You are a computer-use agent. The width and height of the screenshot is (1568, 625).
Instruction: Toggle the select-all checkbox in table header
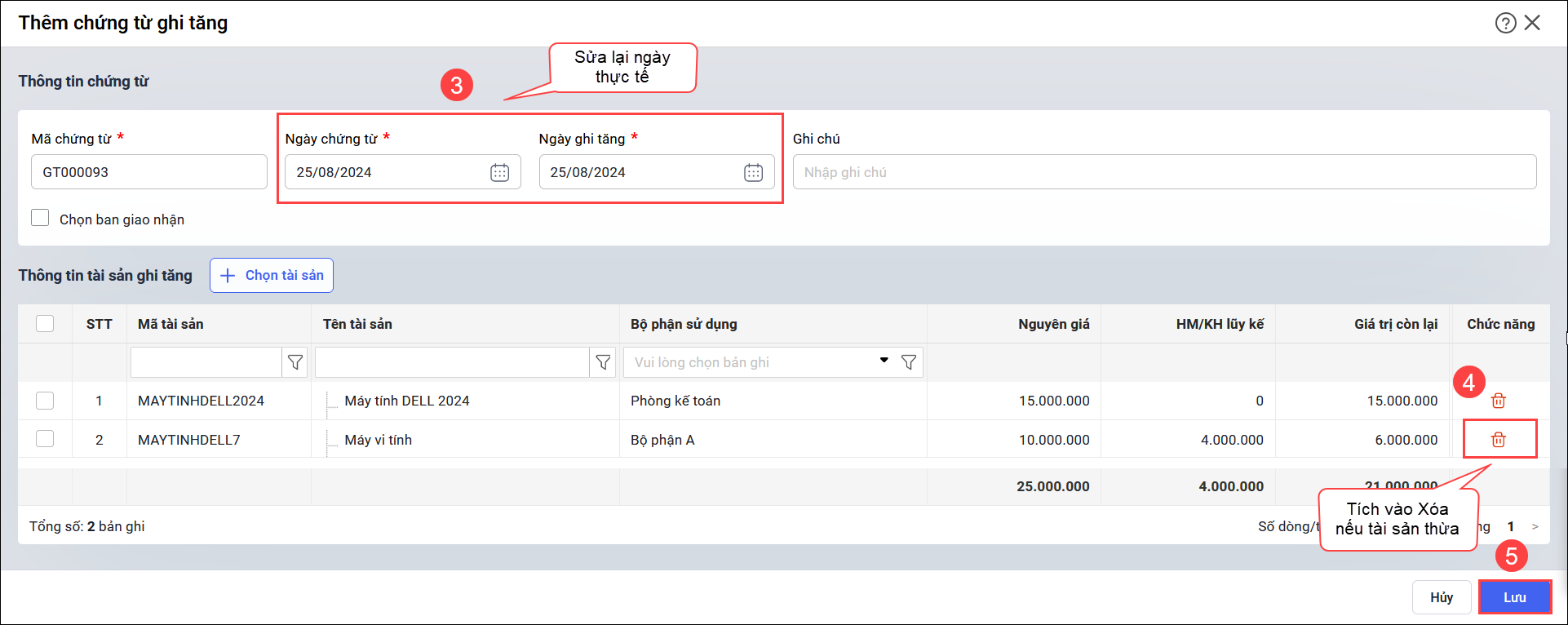45,324
